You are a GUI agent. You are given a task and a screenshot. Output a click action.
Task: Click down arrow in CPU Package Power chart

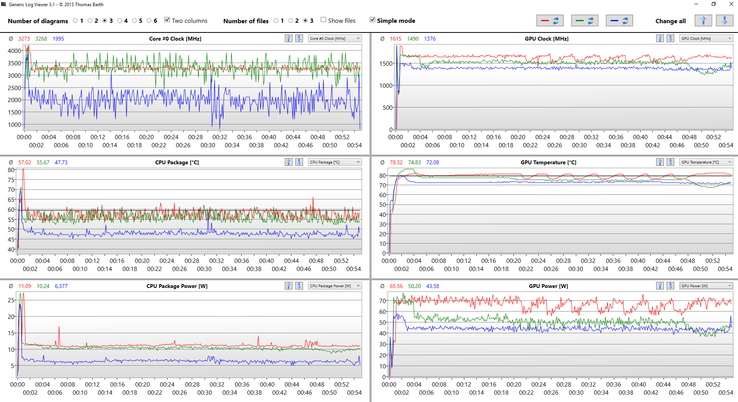[x=299, y=286]
